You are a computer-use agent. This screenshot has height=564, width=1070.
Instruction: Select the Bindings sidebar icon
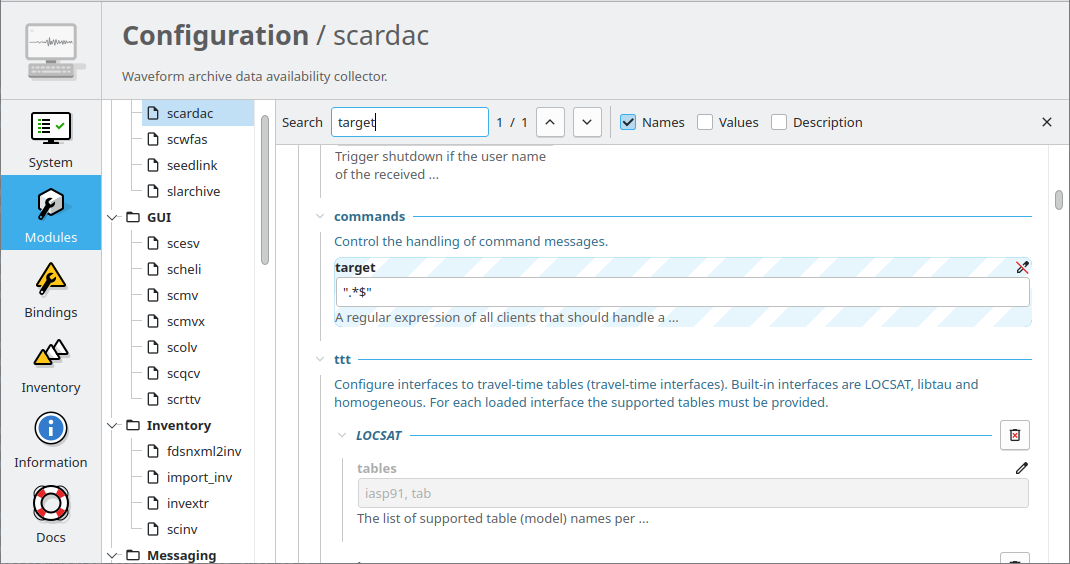coord(50,280)
